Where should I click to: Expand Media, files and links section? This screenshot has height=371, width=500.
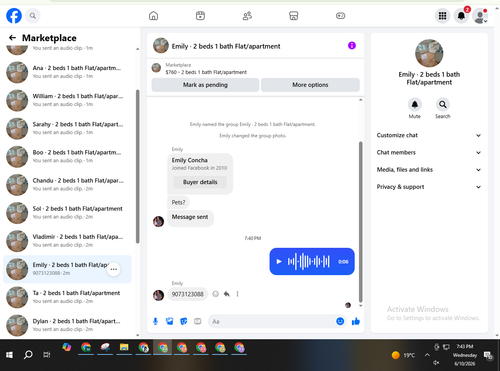point(429,170)
